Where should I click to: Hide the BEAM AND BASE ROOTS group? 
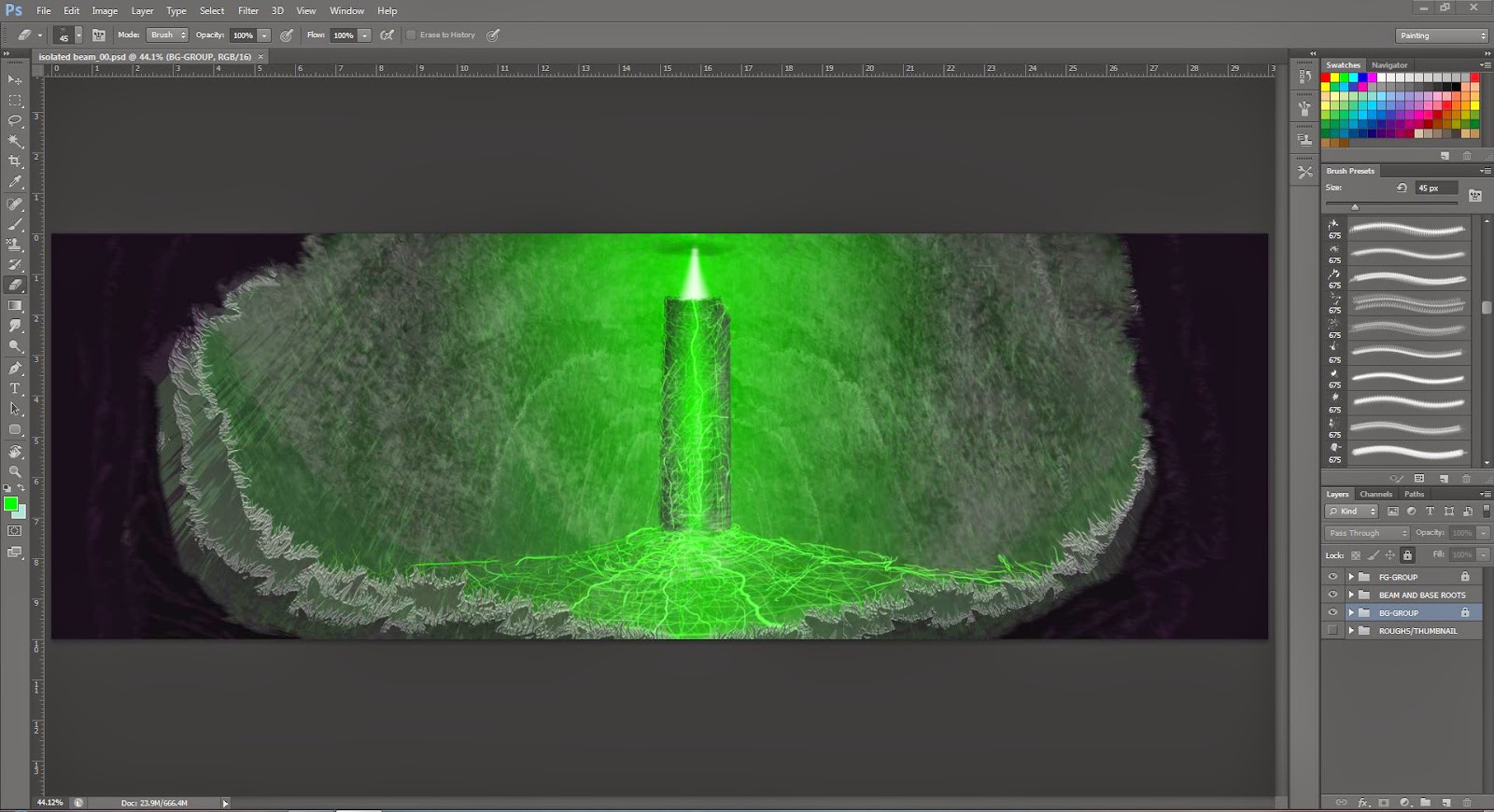pyautogui.click(x=1332, y=595)
